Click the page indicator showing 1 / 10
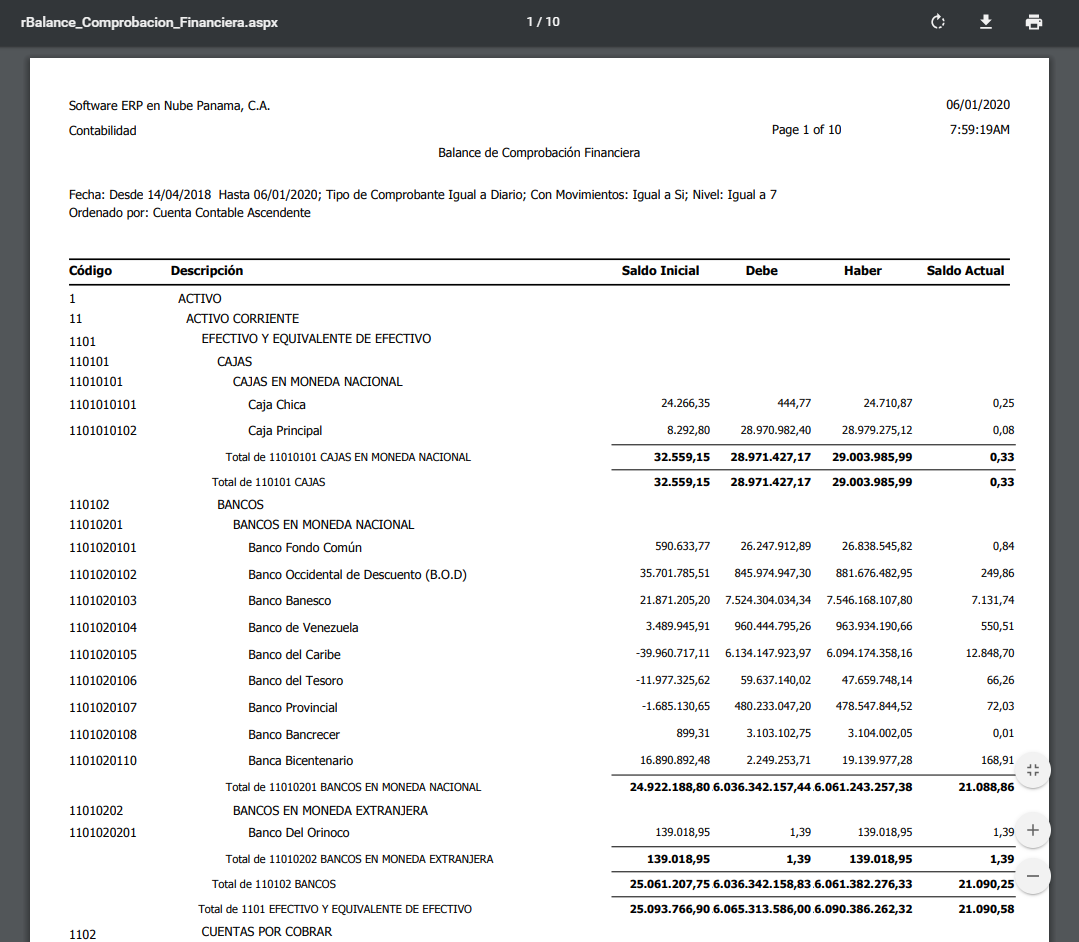The height and width of the screenshot is (942, 1079). point(543,22)
